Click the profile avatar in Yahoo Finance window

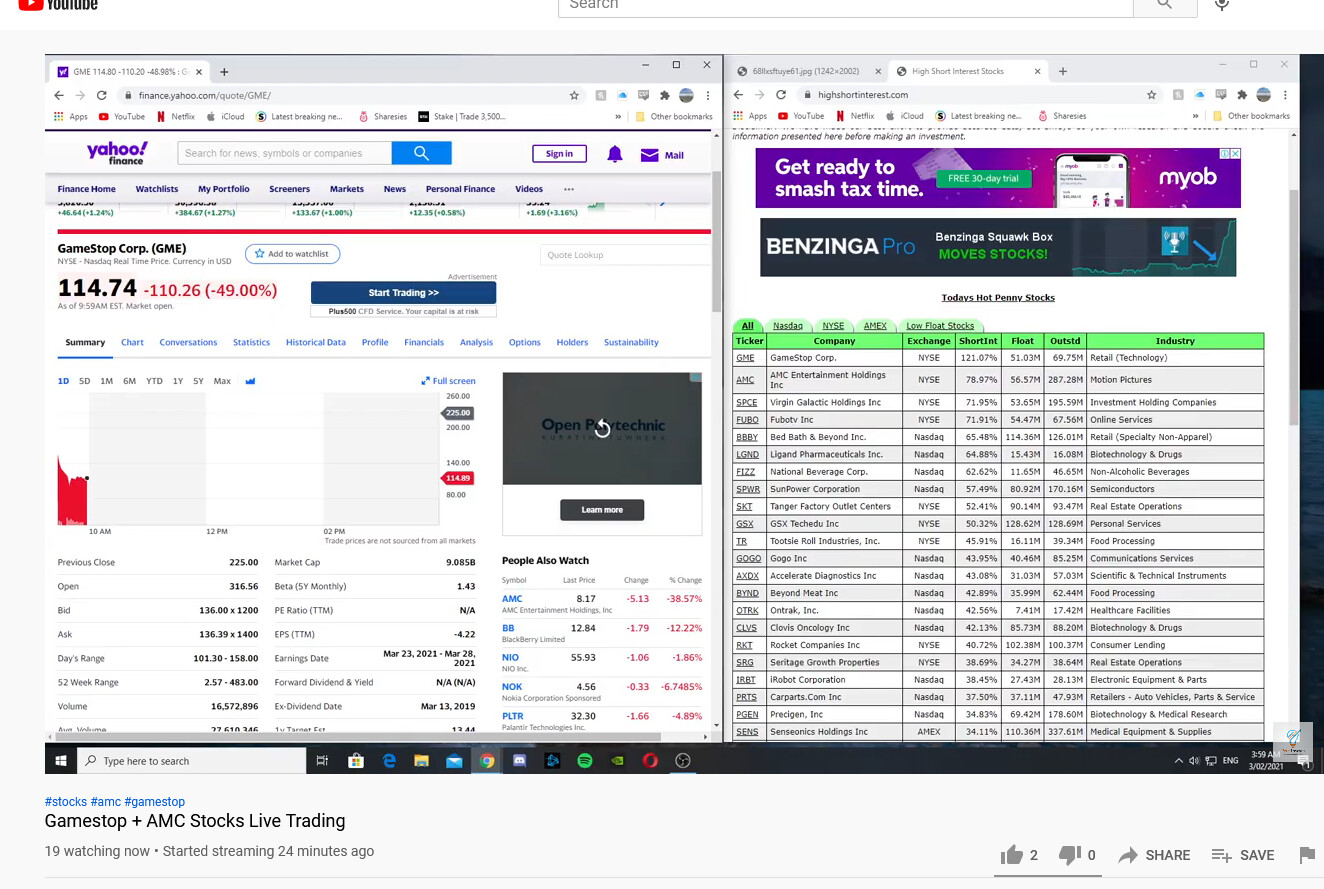pyautogui.click(x=686, y=95)
